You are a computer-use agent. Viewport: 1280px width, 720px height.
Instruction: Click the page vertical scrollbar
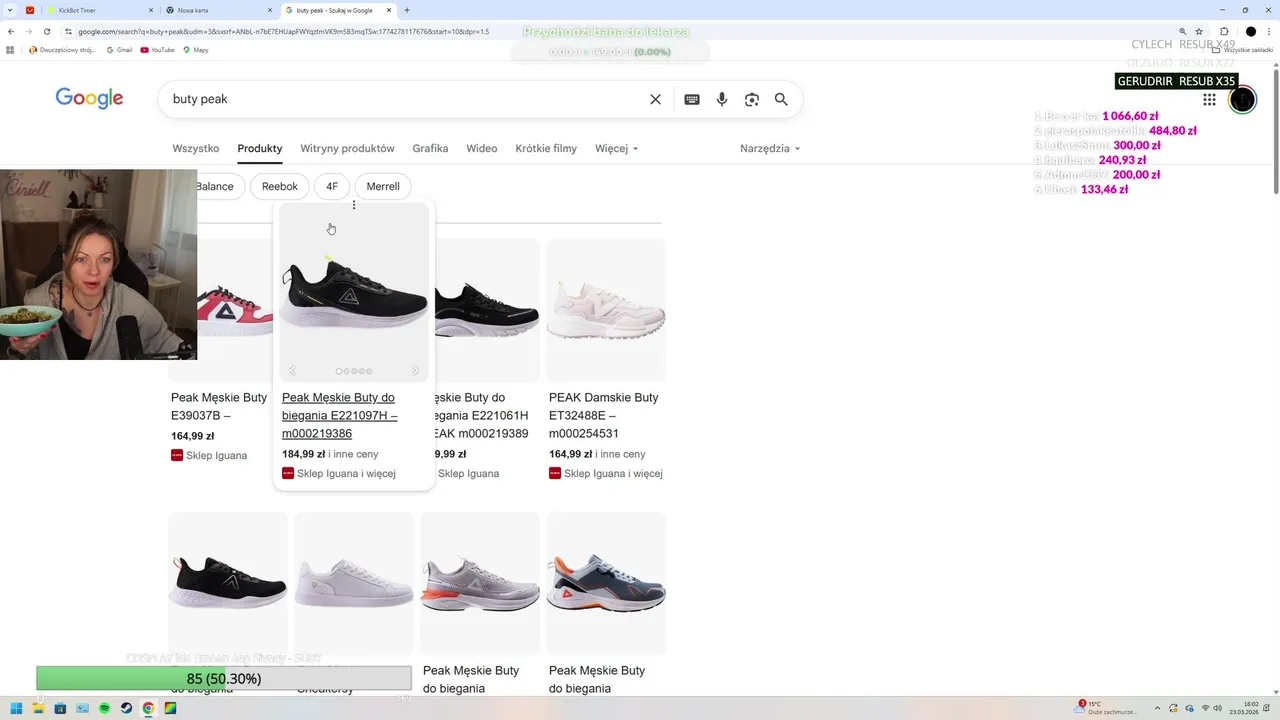[1275, 130]
